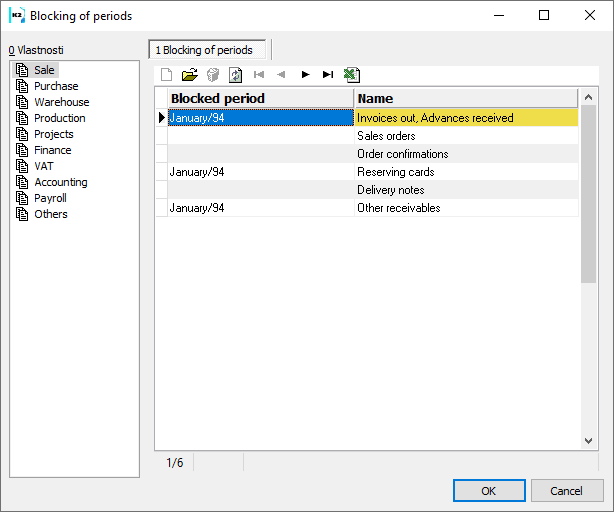Confirm with the OK button
614x512 pixels.
tap(489, 490)
